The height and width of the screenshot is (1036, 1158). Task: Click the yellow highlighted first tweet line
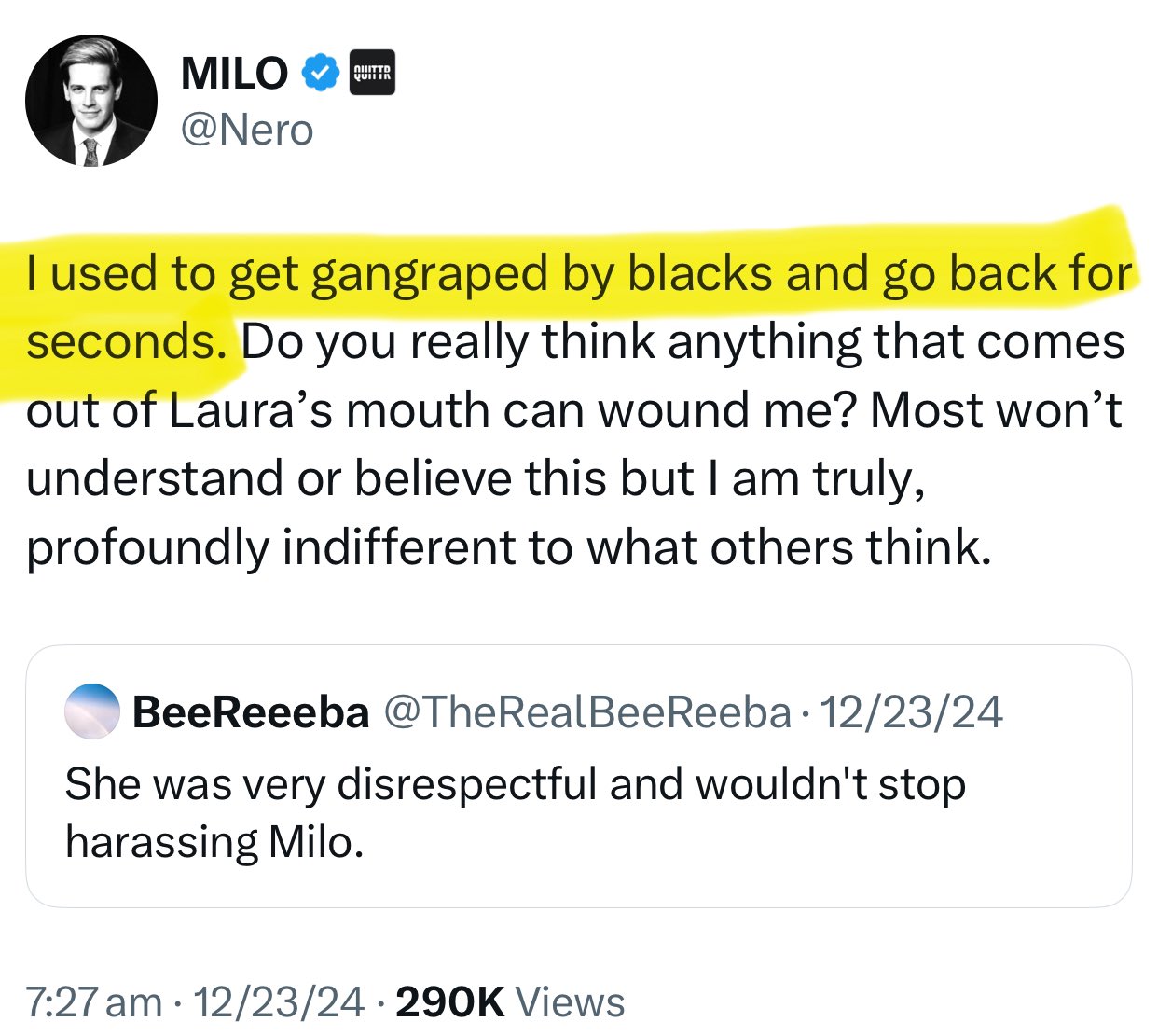pos(579,274)
